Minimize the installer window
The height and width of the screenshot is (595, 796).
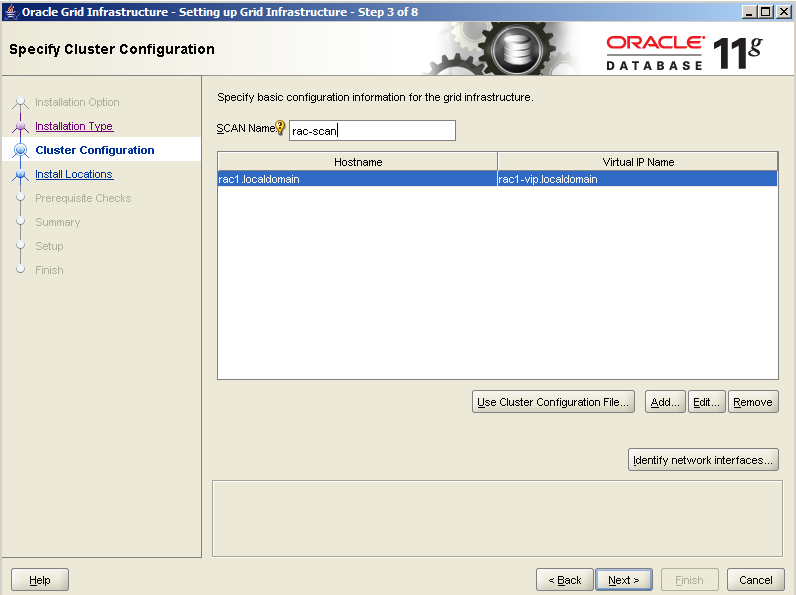click(749, 11)
